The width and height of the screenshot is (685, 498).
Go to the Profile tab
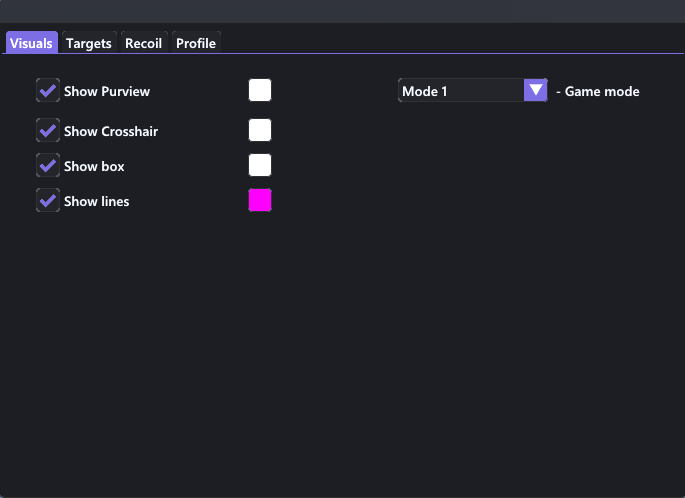click(196, 43)
